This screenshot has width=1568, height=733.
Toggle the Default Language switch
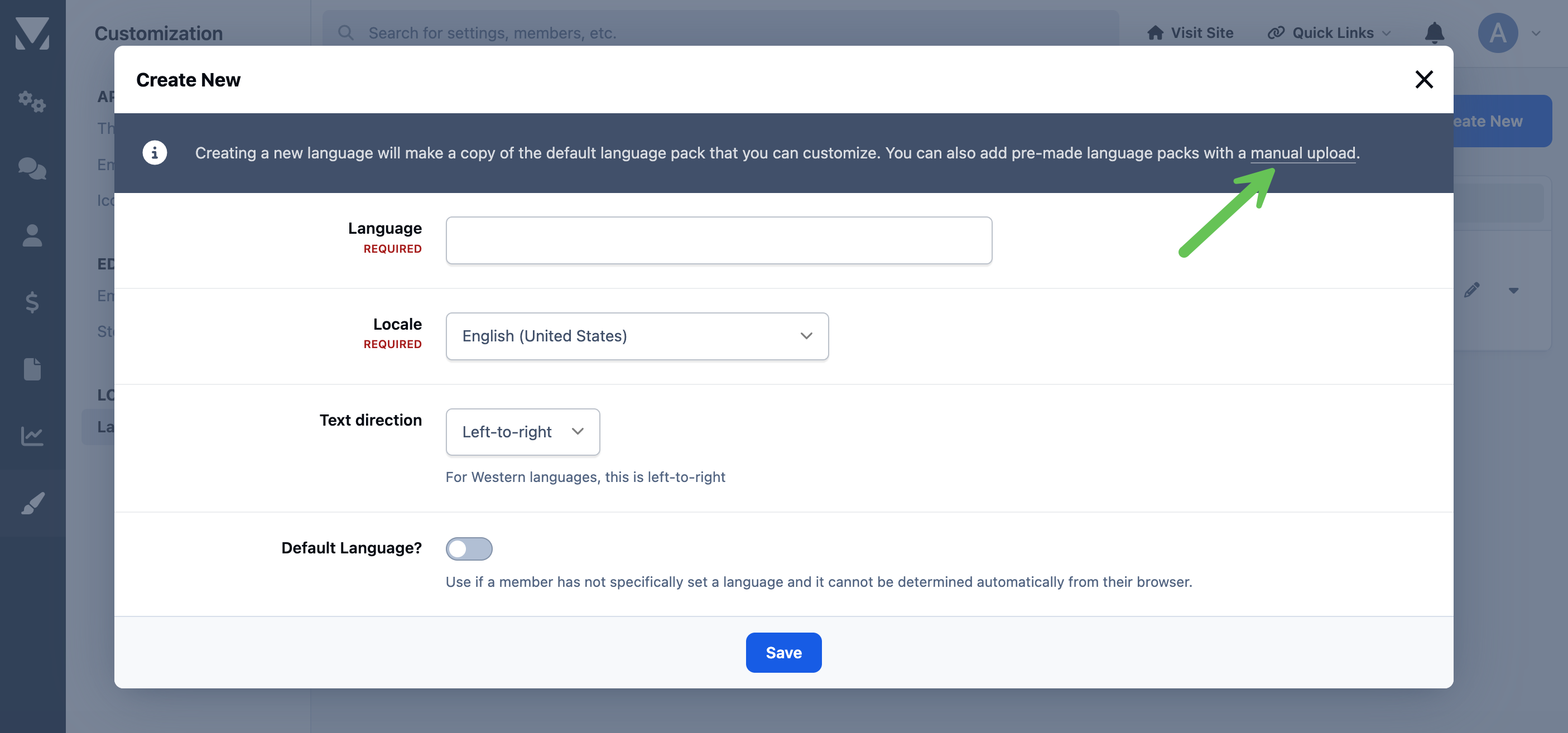click(469, 549)
